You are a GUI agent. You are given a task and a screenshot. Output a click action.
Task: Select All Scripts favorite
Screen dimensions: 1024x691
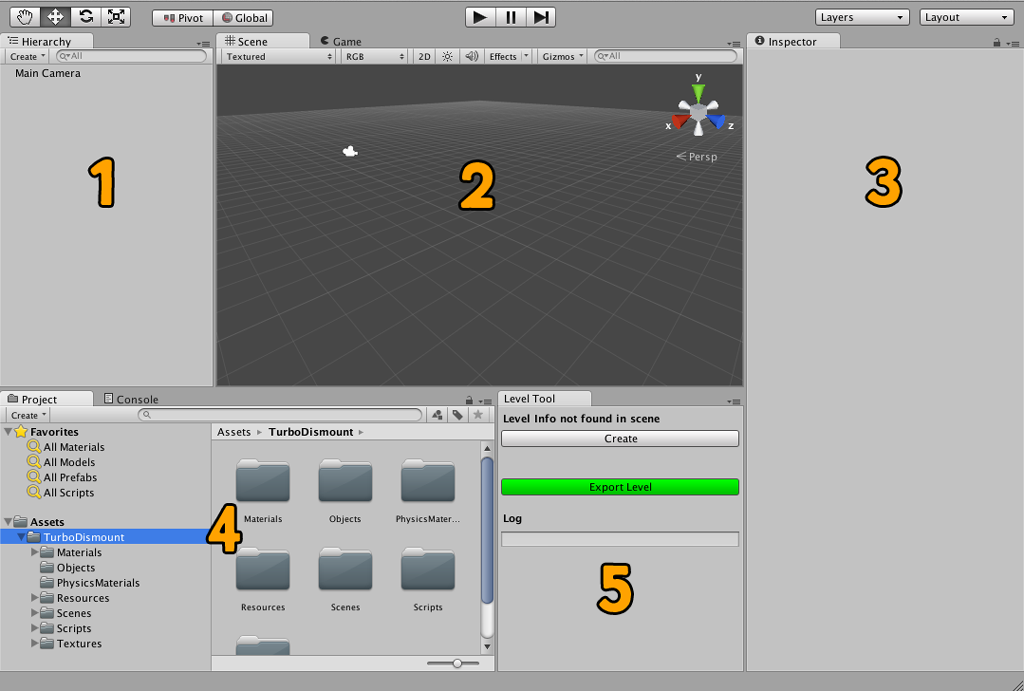coord(69,492)
